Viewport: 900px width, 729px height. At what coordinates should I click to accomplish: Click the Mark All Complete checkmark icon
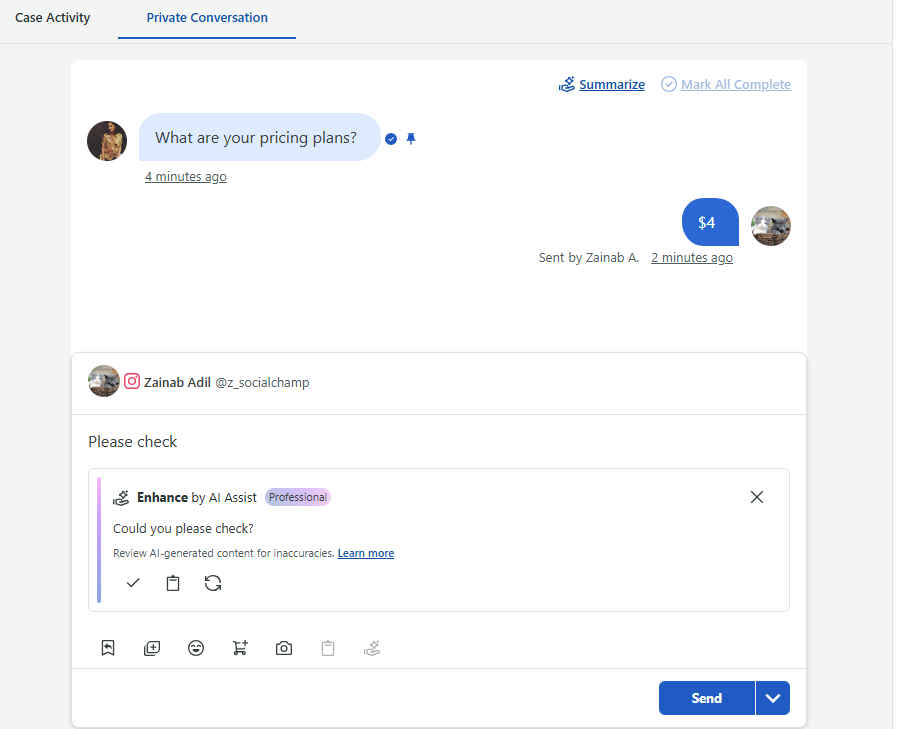669,84
